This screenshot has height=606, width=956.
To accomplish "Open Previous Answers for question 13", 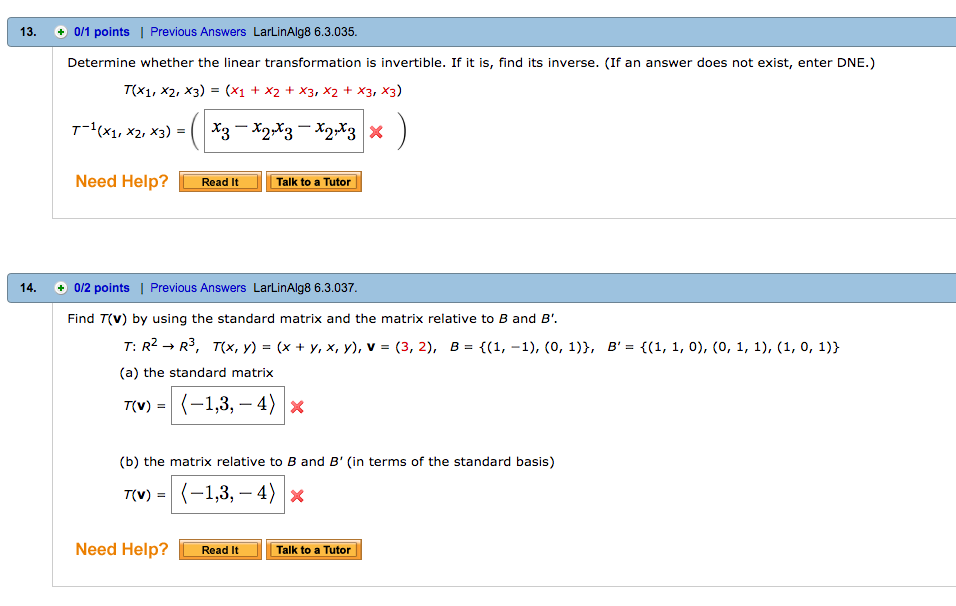I will tap(197, 31).
